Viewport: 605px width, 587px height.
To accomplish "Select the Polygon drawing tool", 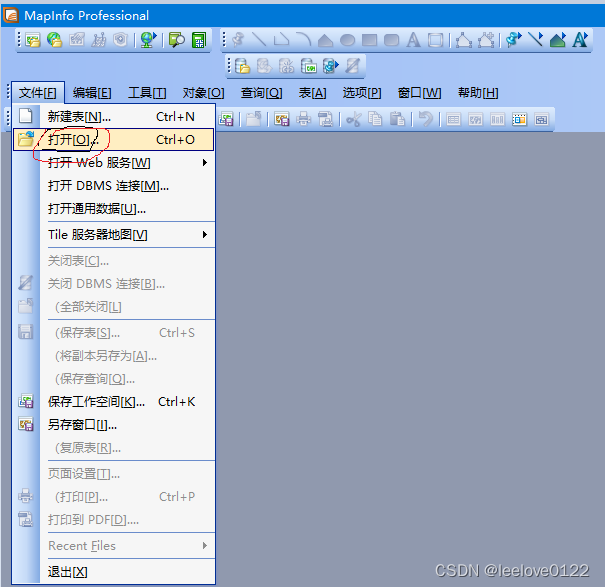I will pyautogui.click(x=326, y=40).
